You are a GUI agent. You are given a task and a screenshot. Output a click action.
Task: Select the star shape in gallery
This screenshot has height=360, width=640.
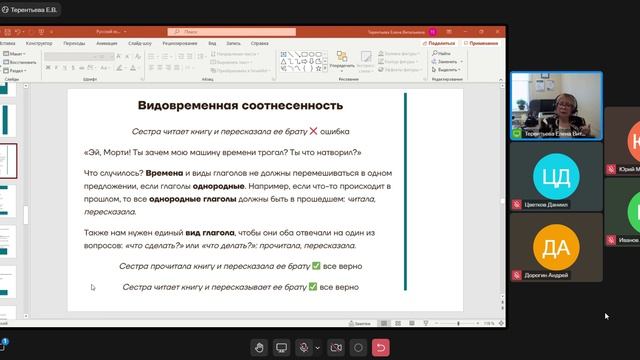point(318,69)
